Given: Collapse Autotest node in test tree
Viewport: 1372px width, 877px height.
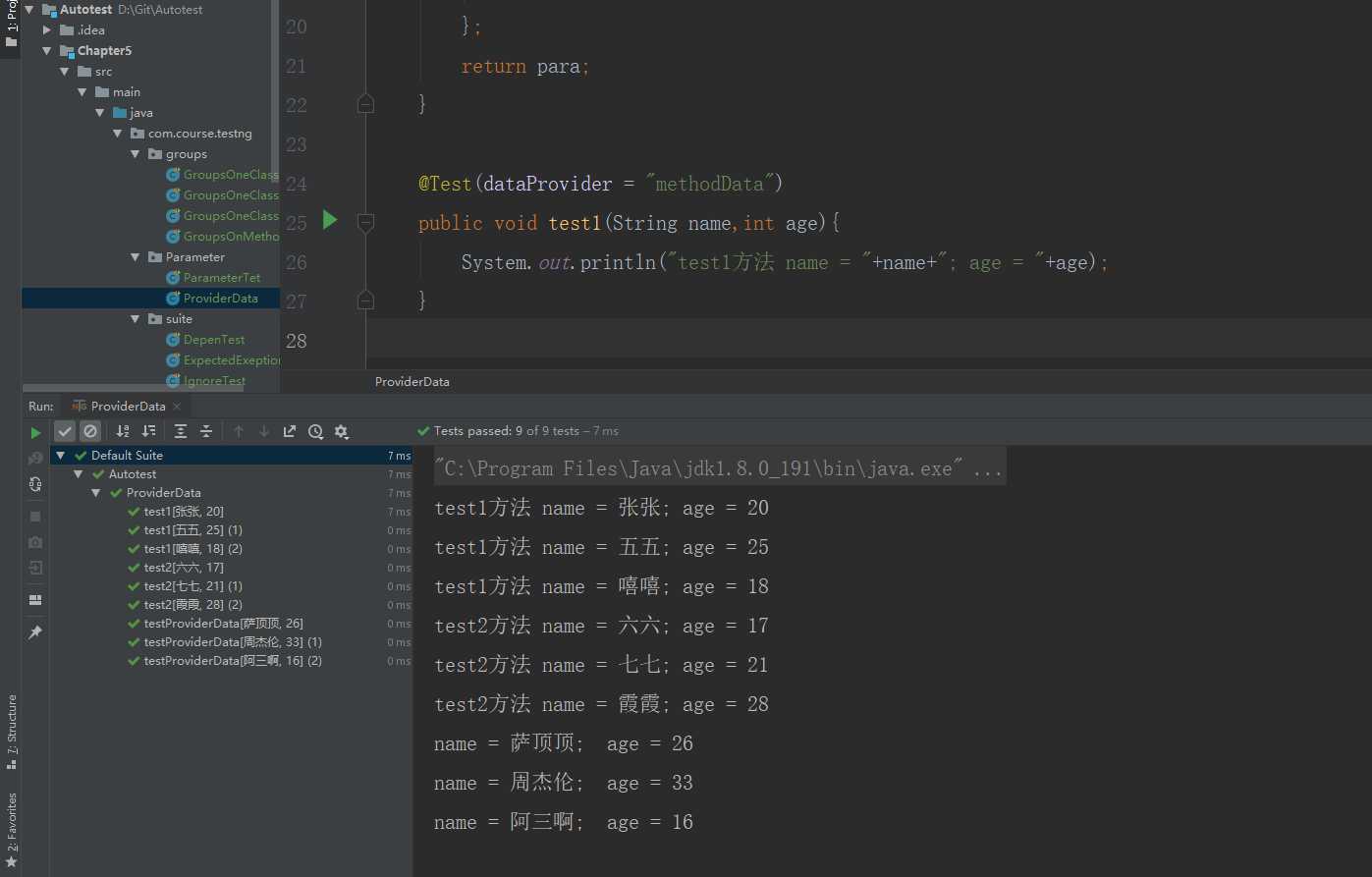Looking at the screenshot, I should 78,474.
